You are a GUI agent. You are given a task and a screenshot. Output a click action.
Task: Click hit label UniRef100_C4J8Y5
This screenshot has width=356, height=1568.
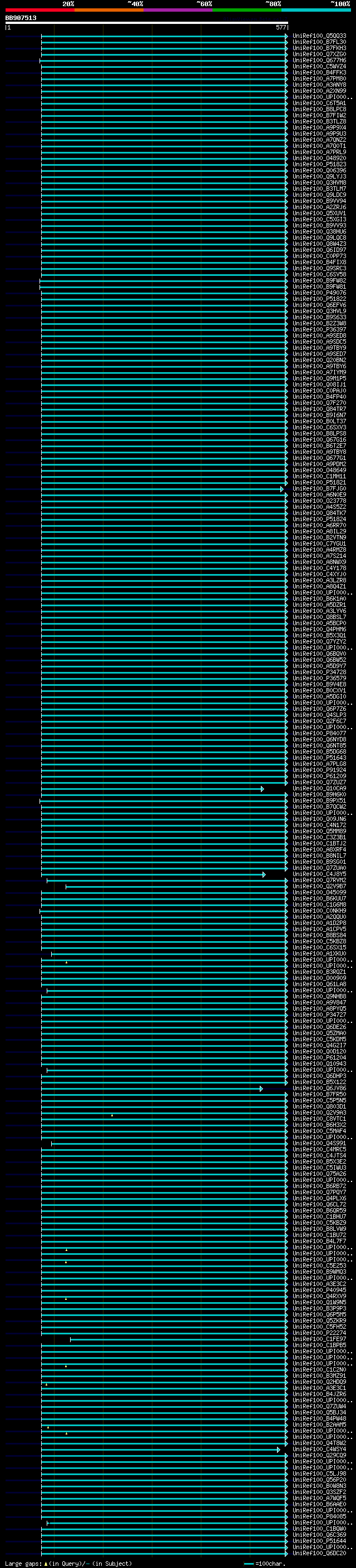tap(319, 875)
